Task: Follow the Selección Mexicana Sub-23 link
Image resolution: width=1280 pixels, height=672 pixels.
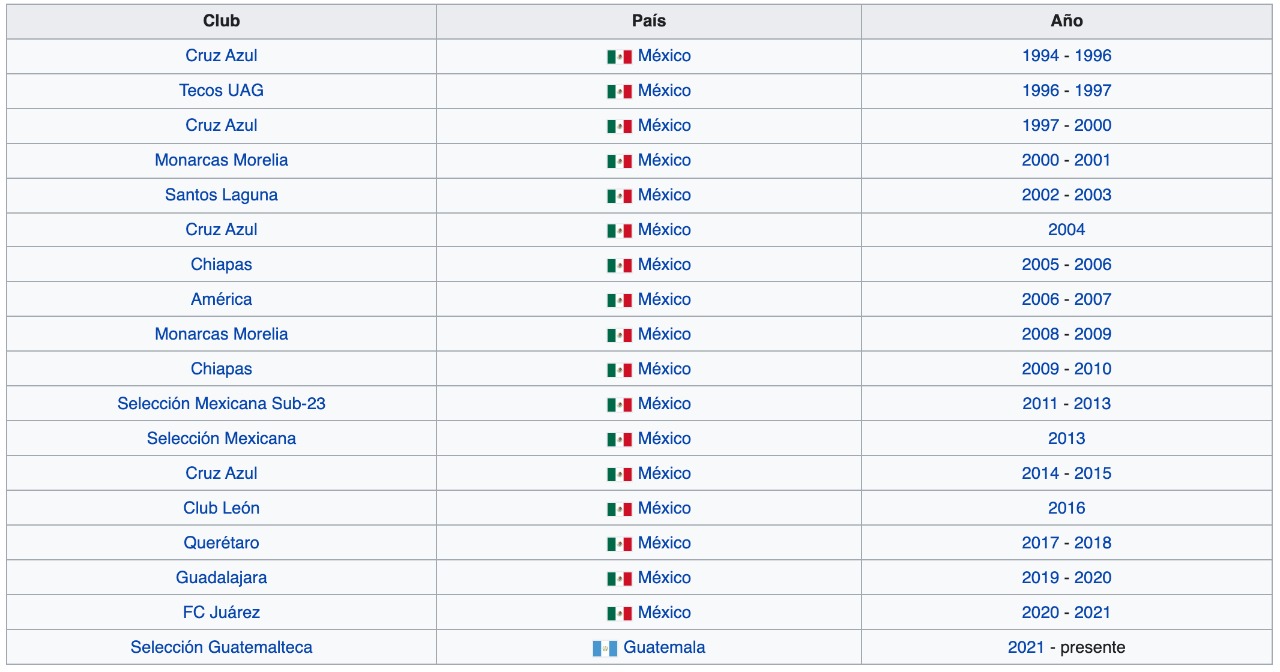Action: point(221,404)
